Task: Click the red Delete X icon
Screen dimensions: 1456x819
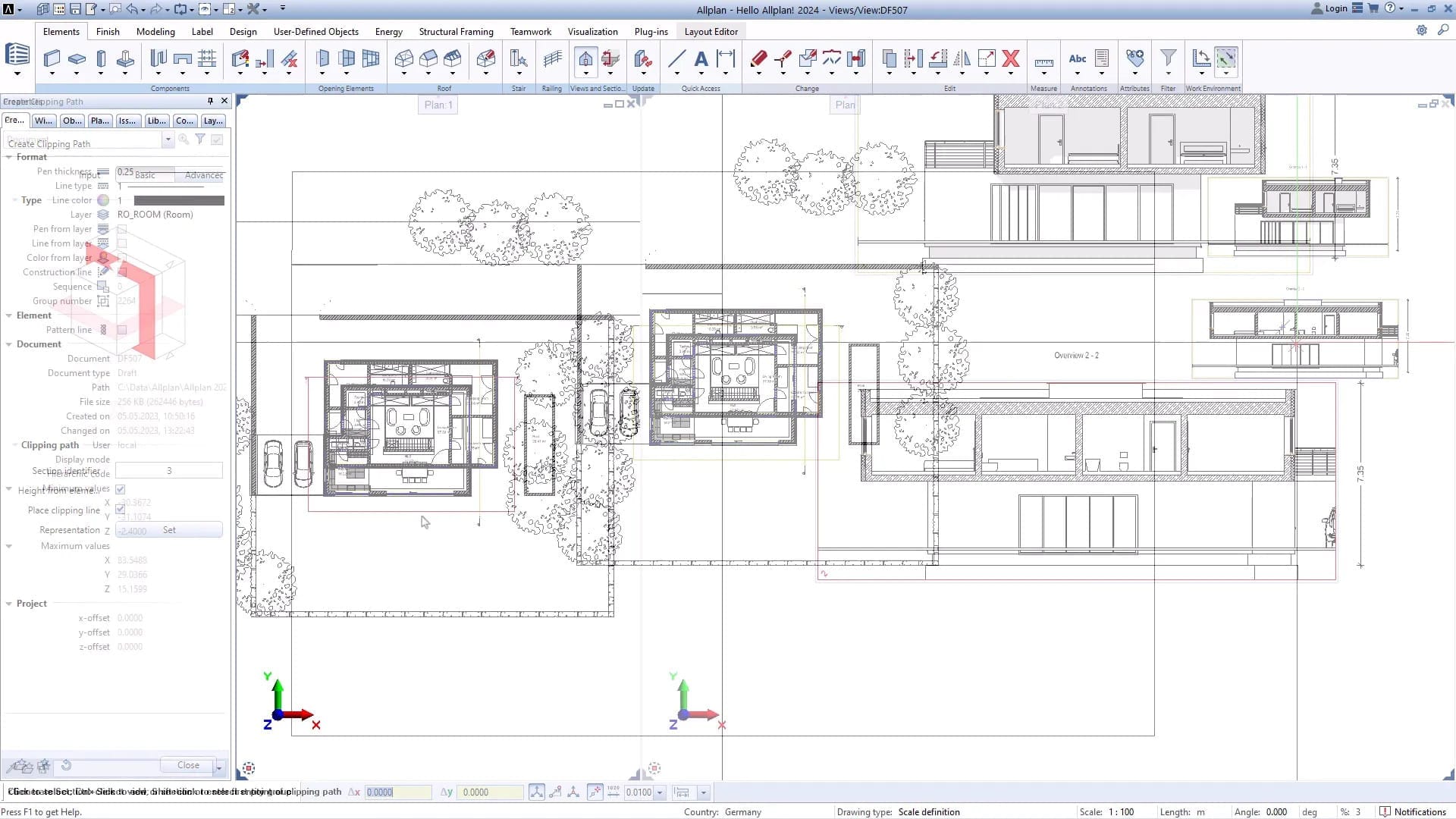Action: 1010,58
